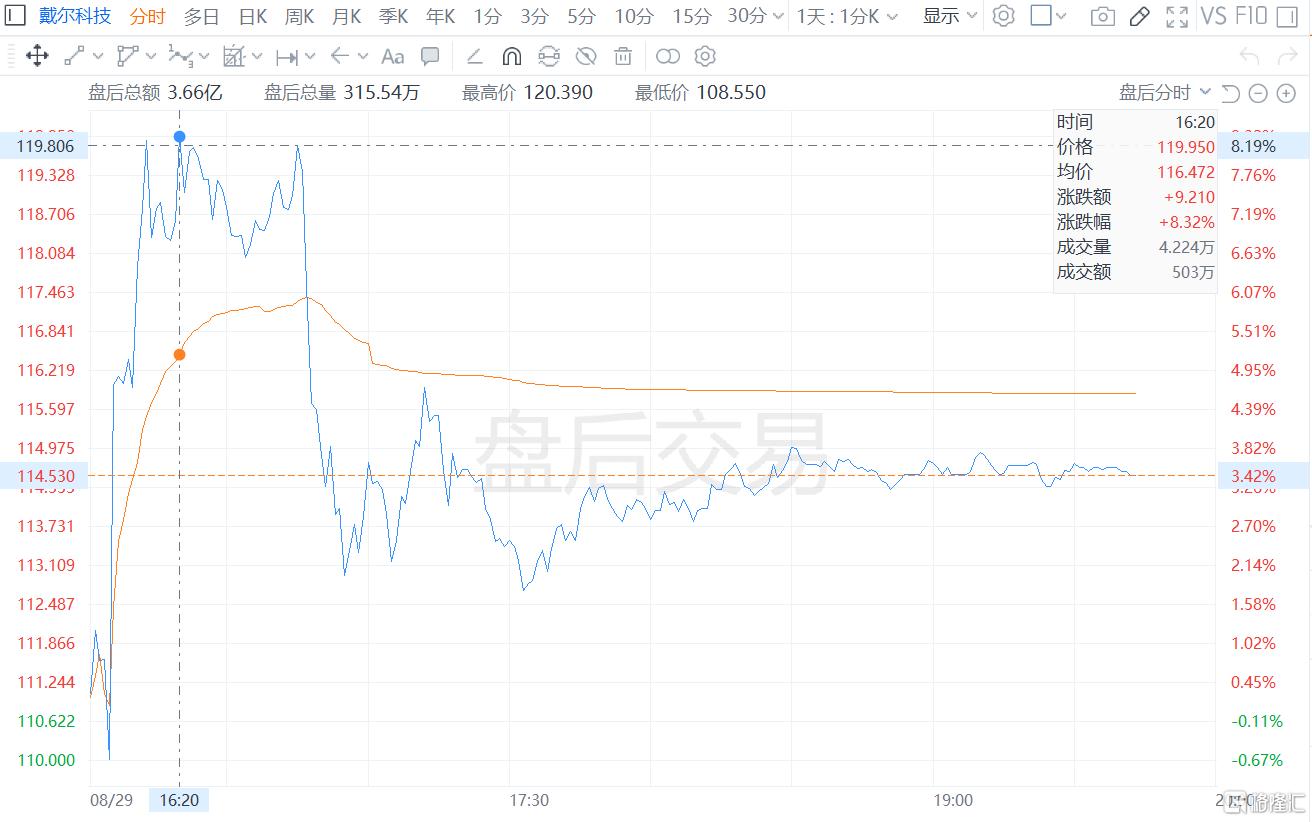Select the range measure tool

(287, 56)
